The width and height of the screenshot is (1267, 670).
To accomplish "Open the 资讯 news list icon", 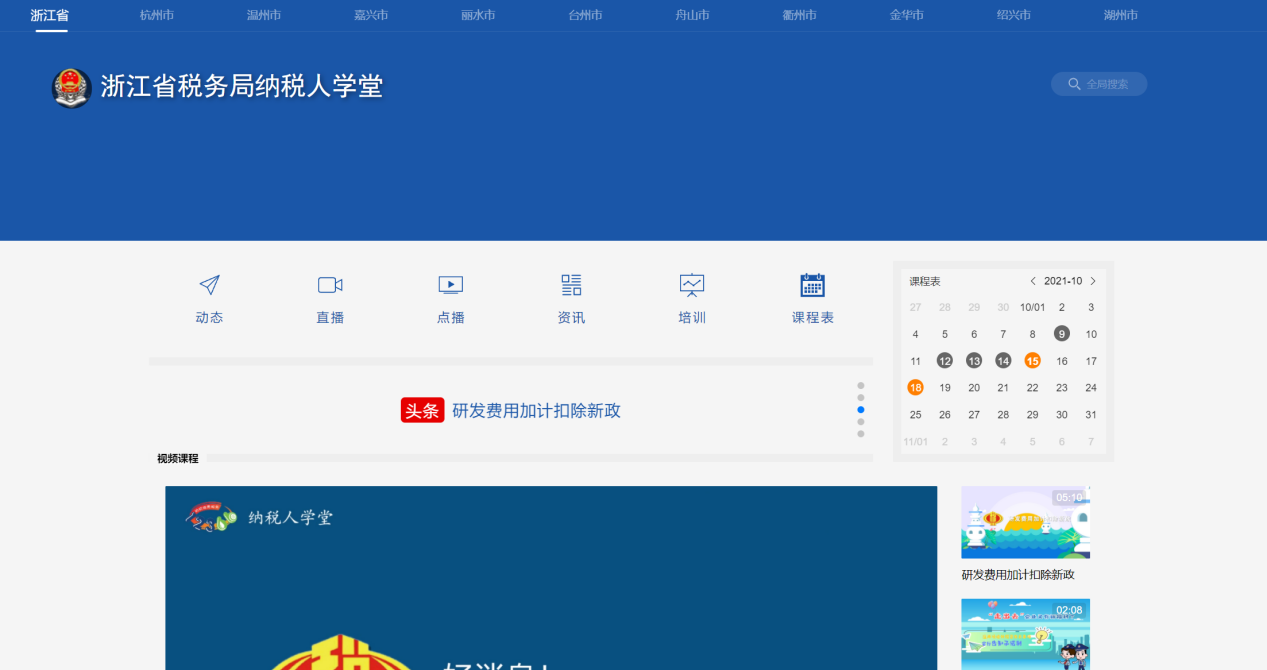I will coord(571,286).
